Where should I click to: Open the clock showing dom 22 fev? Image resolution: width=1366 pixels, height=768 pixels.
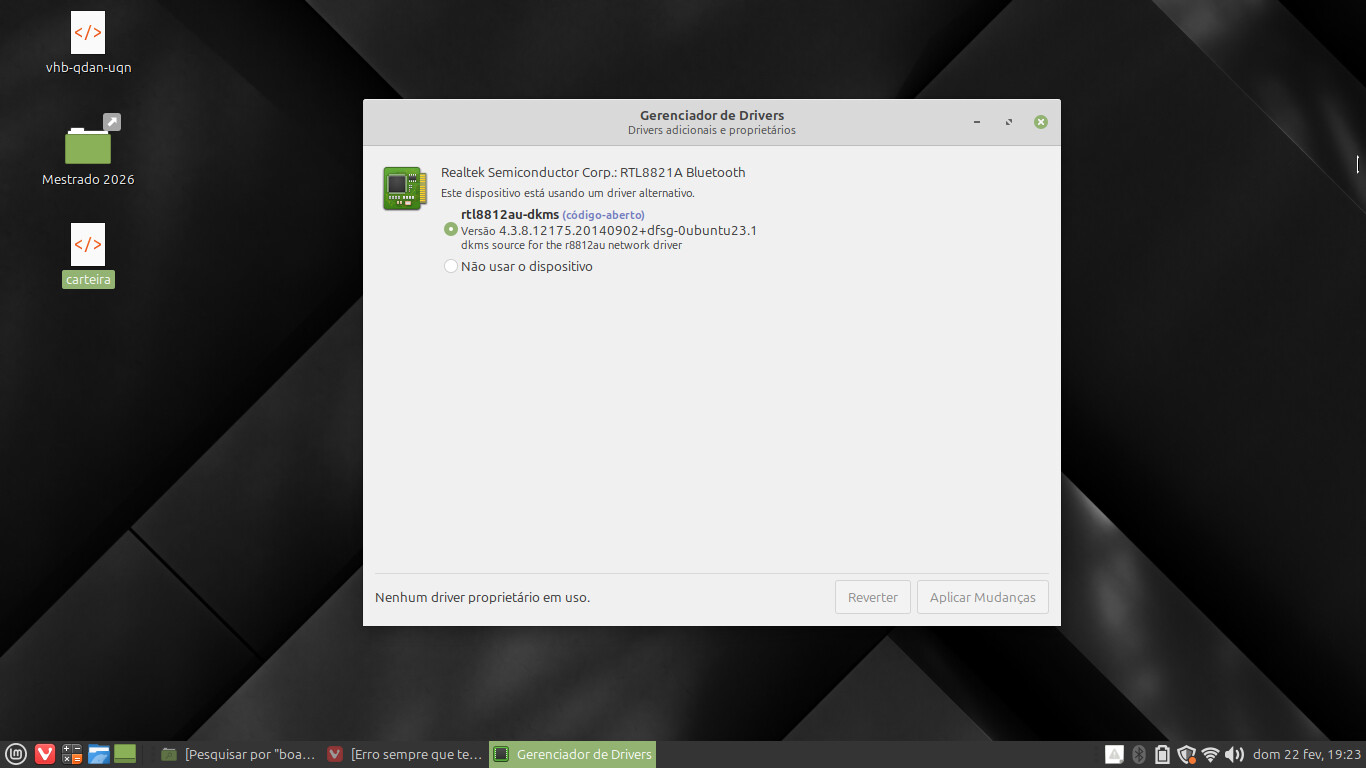tap(1307, 754)
